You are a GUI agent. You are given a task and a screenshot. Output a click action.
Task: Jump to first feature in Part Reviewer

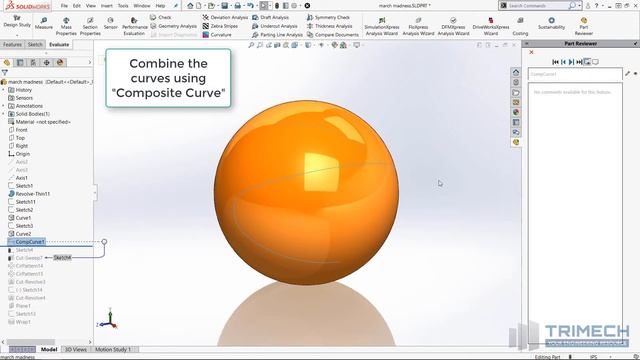click(556, 62)
